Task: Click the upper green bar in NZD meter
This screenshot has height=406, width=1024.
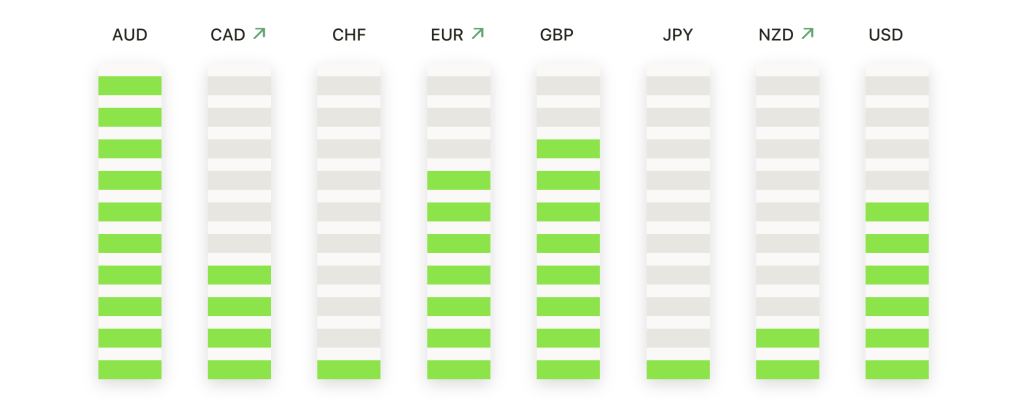Action: click(788, 338)
